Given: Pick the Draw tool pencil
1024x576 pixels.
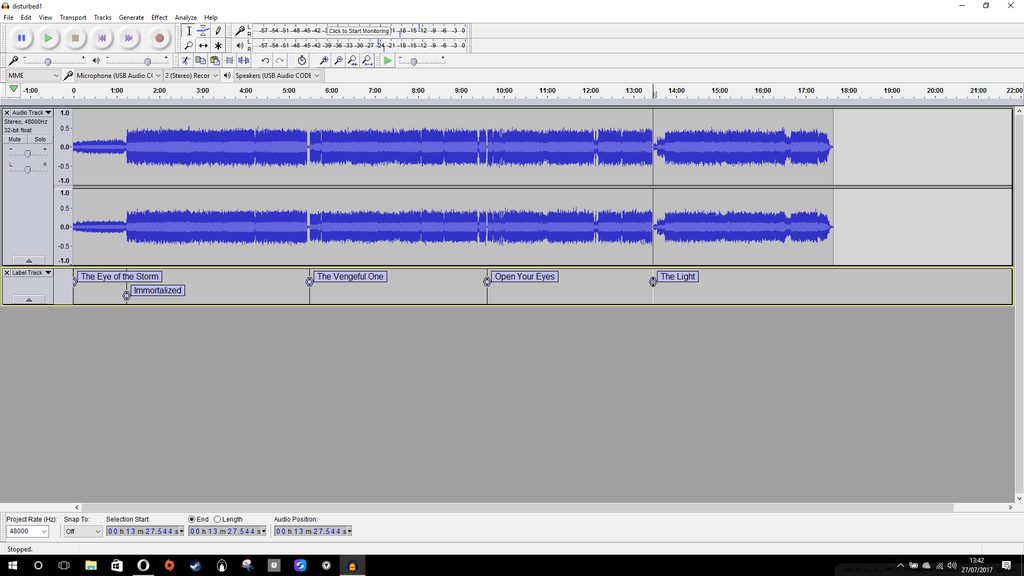Looking at the screenshot, I should [219, 31].
